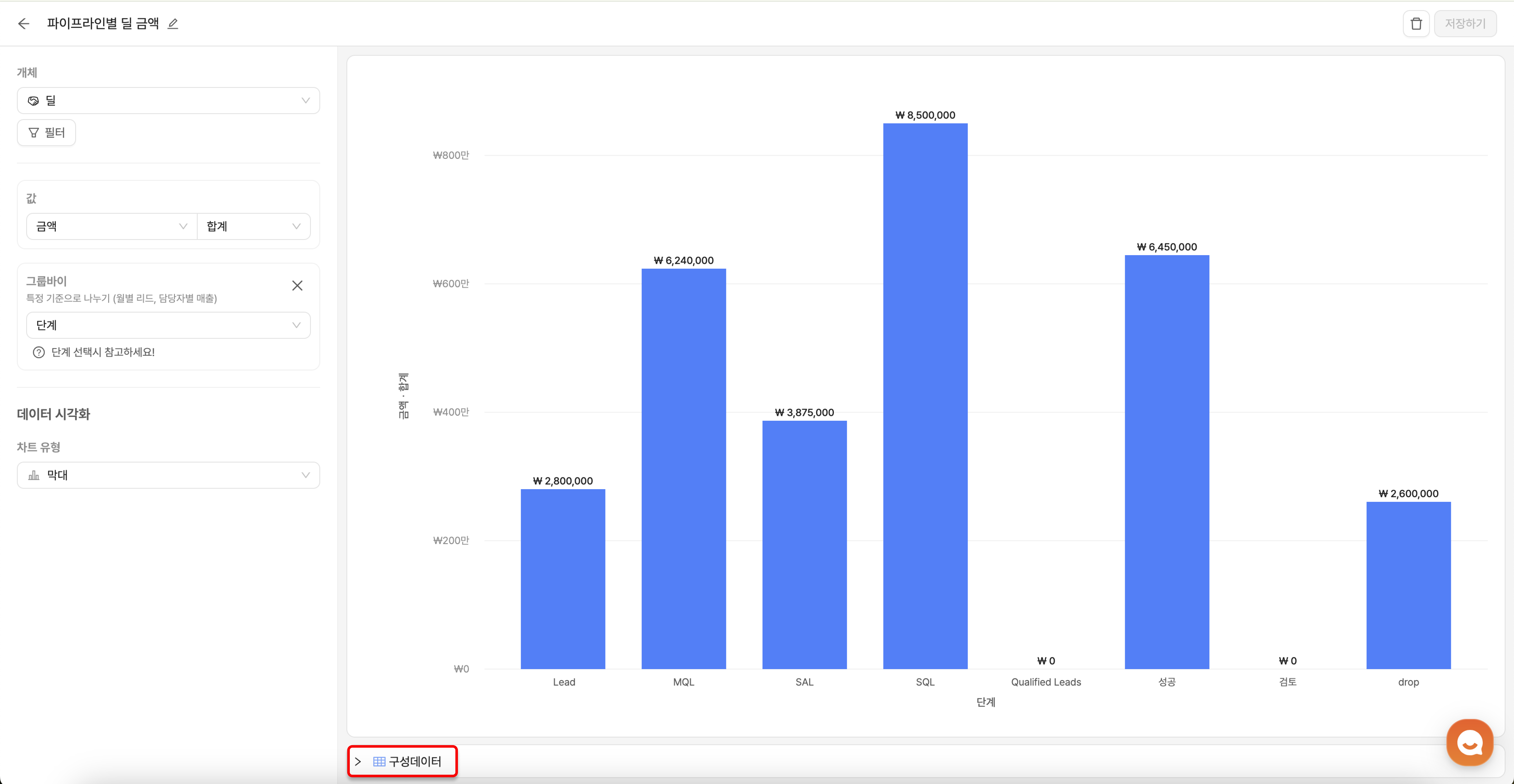Click the drop bar in the chart
The height and width of the screenshot is (784, 1514).
pos(1409,585)
